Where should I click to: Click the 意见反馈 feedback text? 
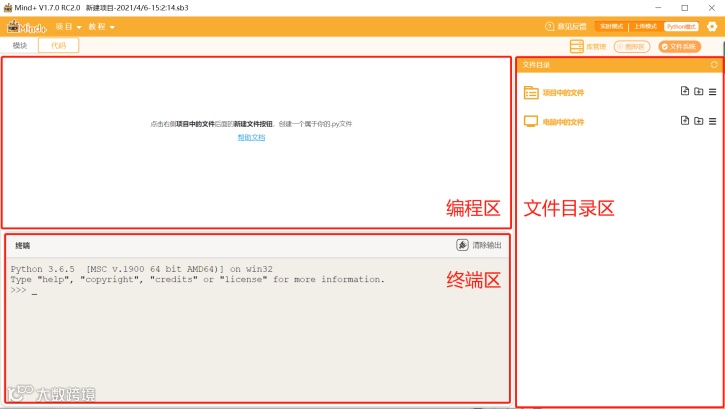tap(571, 26)
